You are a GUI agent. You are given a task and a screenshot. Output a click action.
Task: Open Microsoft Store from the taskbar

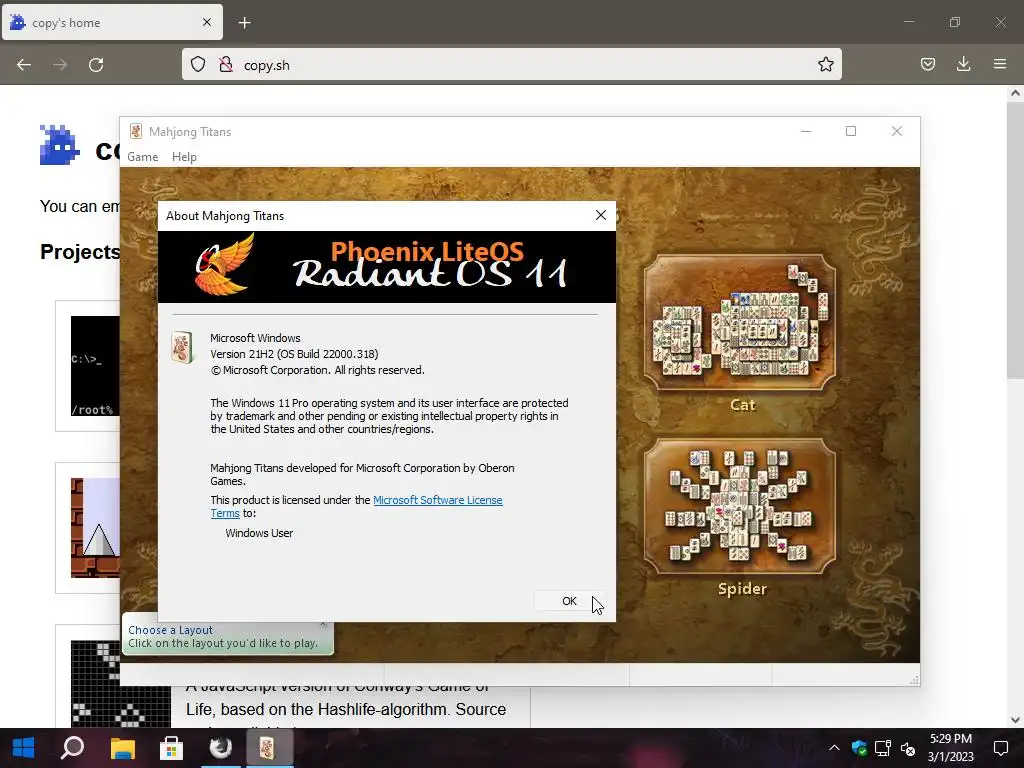click(171, 748)
